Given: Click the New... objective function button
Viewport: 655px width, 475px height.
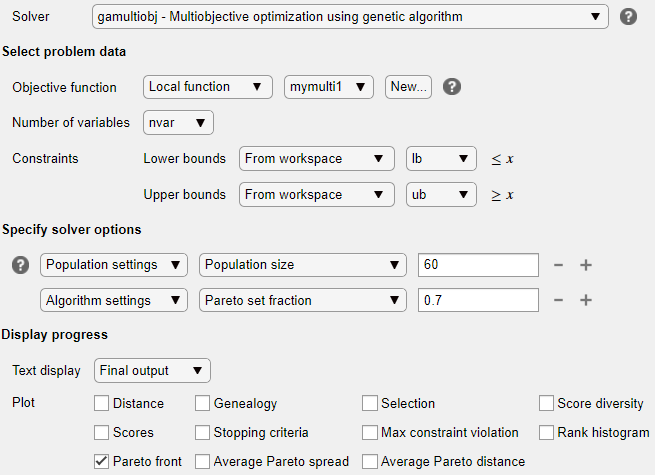Looking at the screenshot, I should click(408, 87).
